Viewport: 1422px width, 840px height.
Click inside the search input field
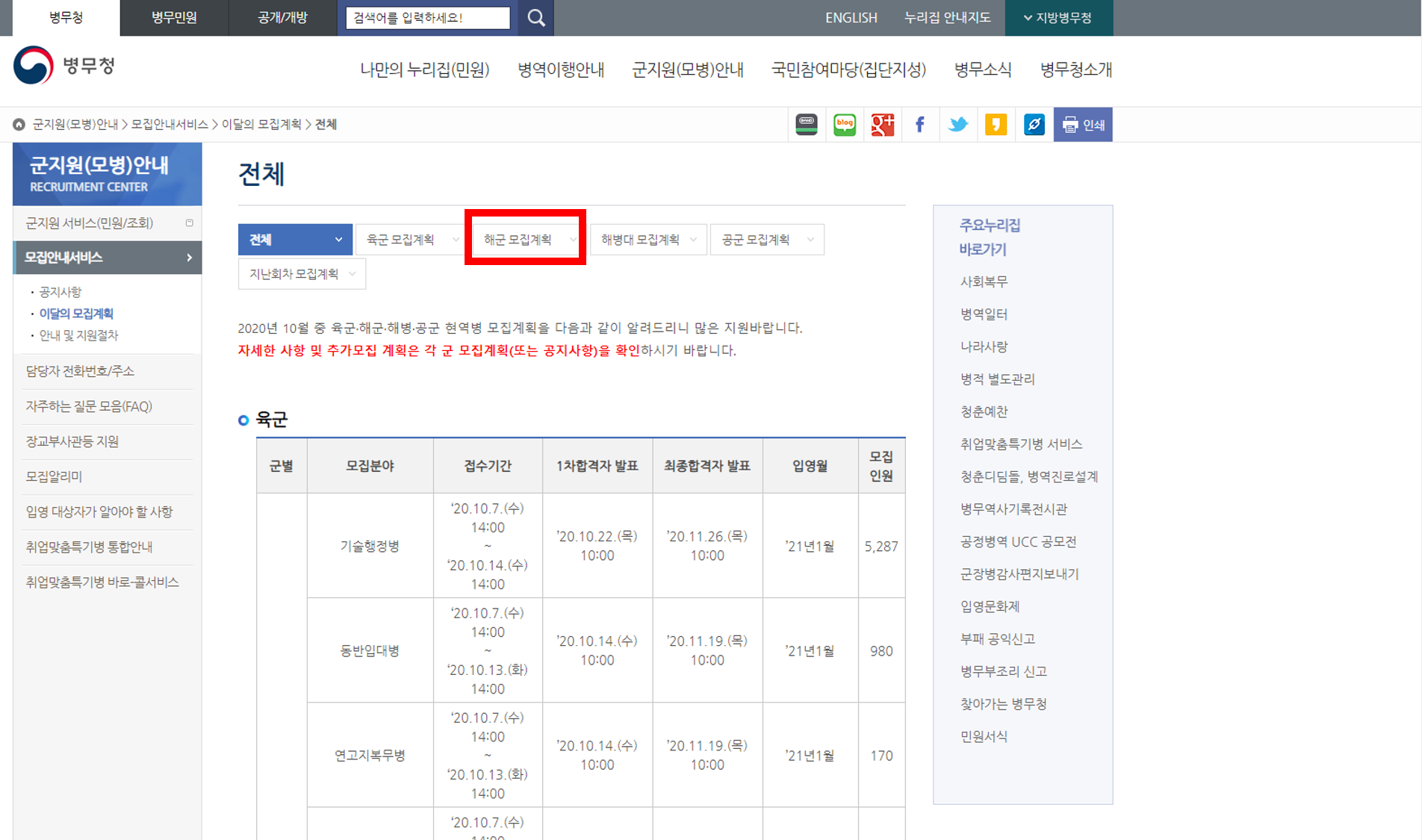(x=426, y=17)
